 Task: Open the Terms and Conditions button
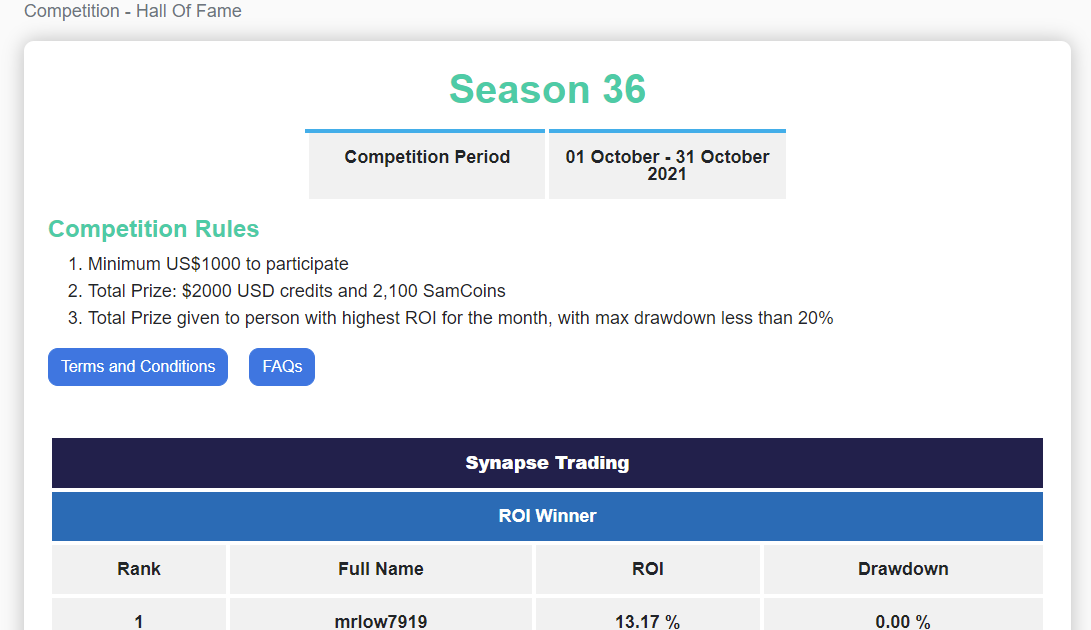point(138,367)
